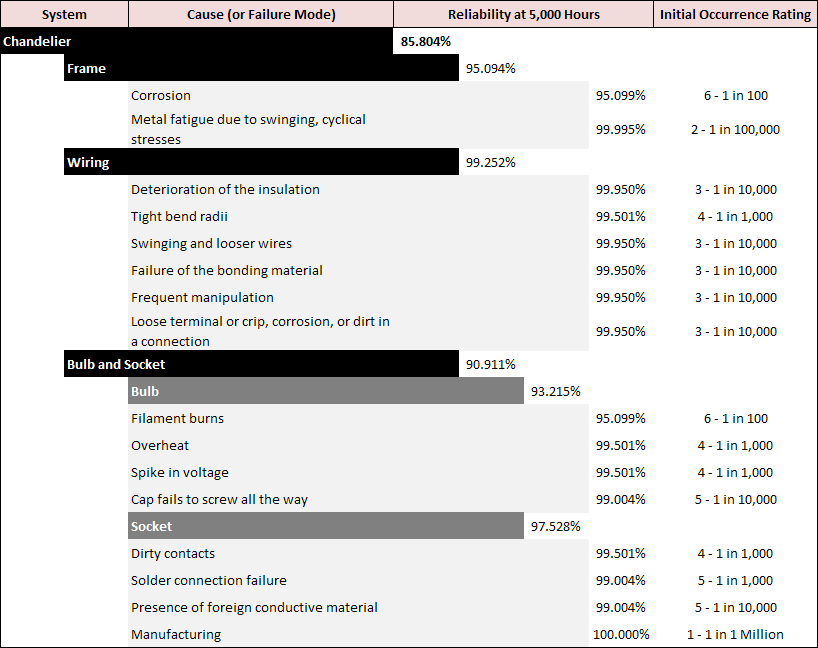Viewport: 818px width, 648px height.
Task: Click the 99.995% reliability value
Action: (620, 129)
